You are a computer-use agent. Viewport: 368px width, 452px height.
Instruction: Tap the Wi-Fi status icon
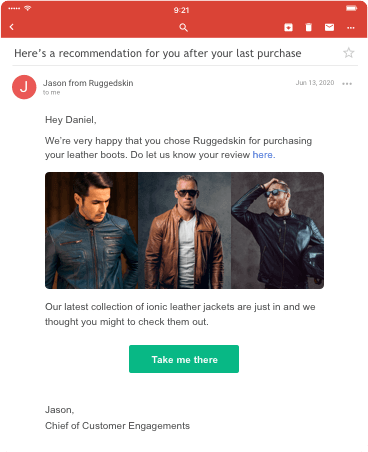(x=27, y=8)
